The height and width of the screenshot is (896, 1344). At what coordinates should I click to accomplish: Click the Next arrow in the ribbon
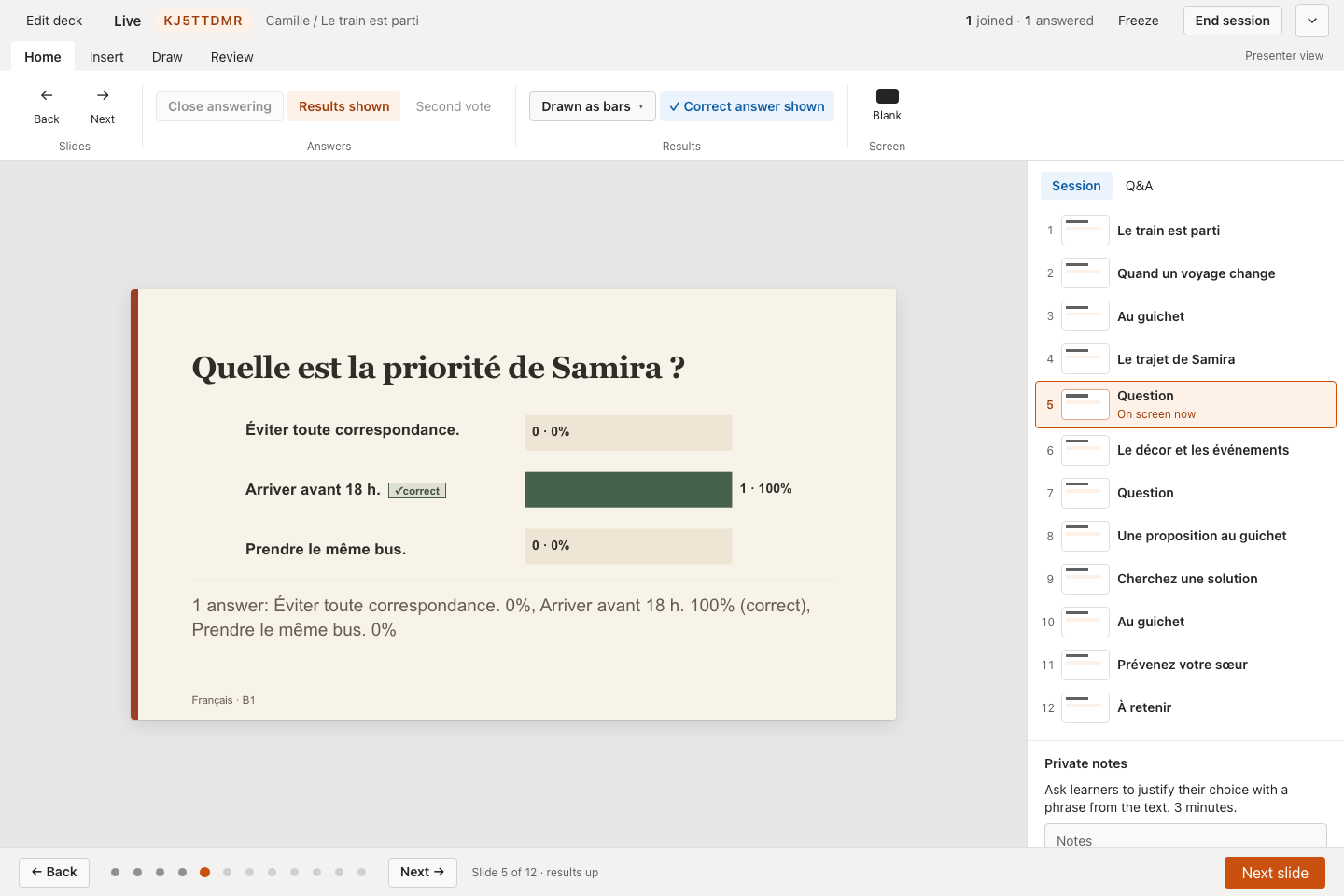[103, 105]
